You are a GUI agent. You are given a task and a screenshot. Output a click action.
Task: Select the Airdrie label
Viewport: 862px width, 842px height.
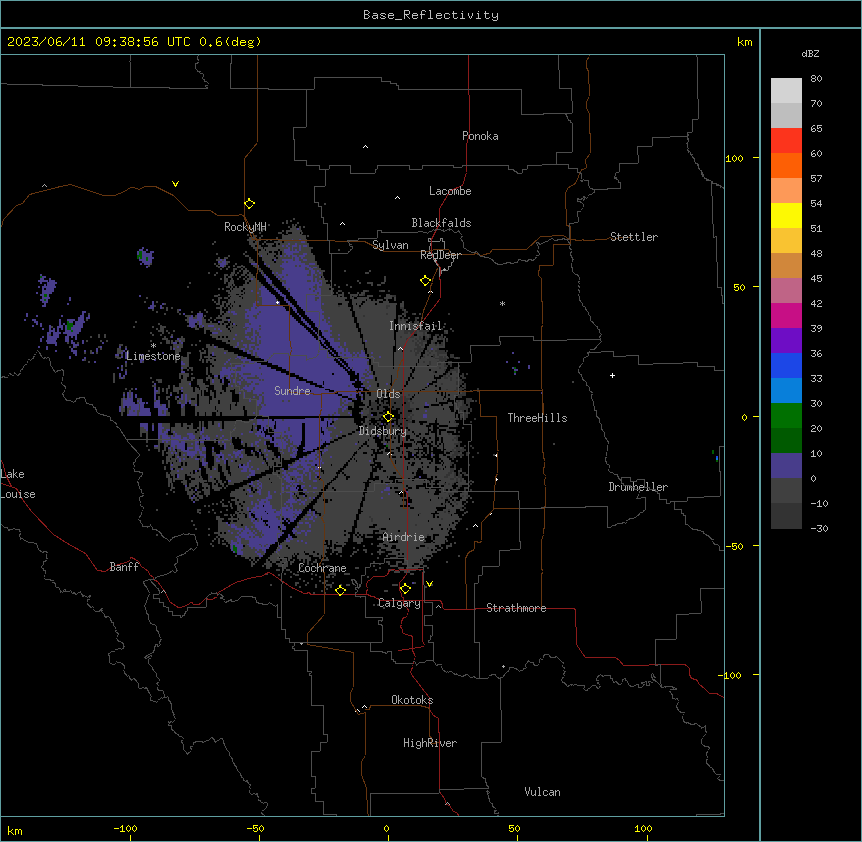pos(404,537)
